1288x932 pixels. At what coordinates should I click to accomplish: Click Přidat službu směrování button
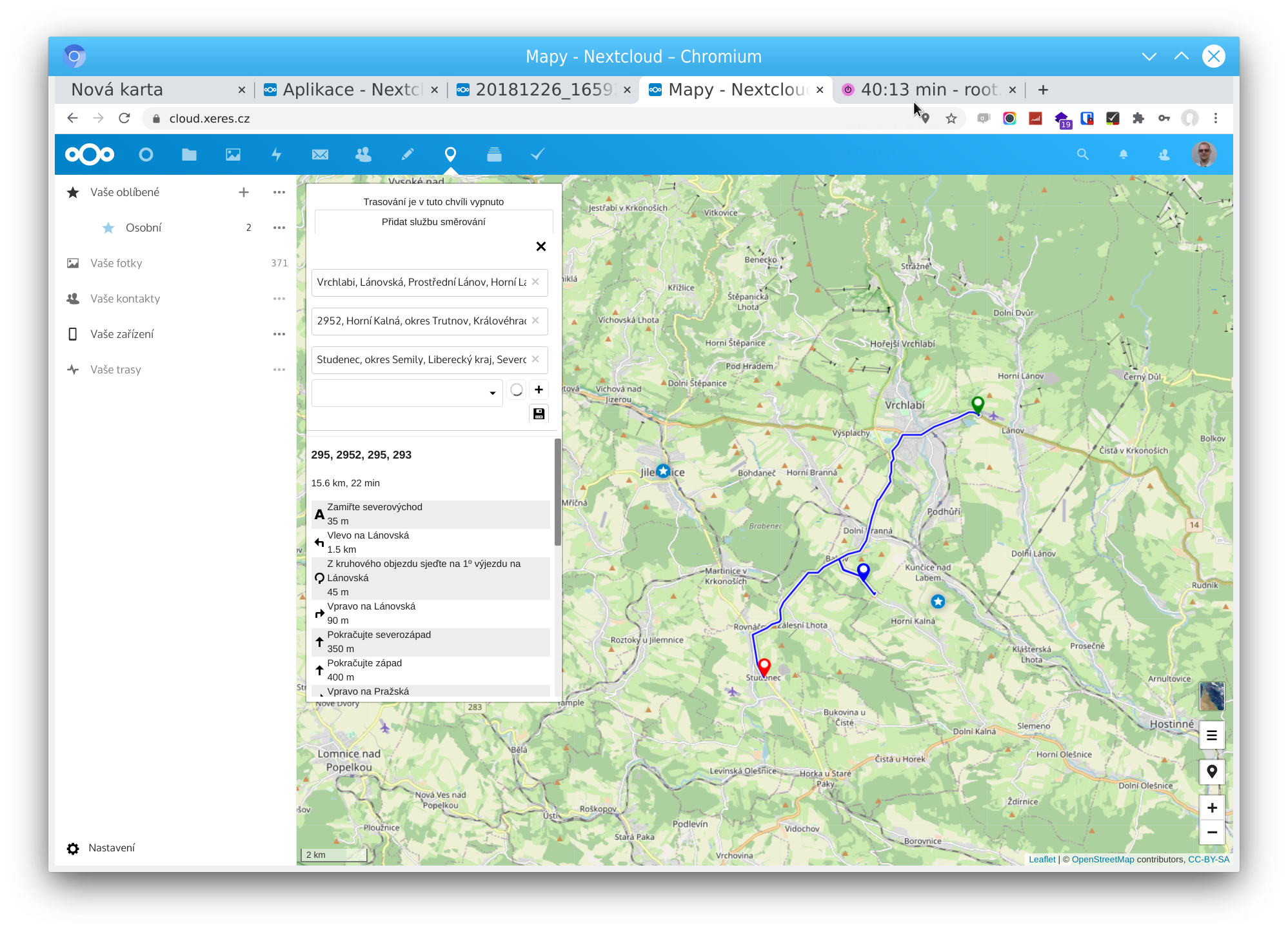click(x=433, y=222)
